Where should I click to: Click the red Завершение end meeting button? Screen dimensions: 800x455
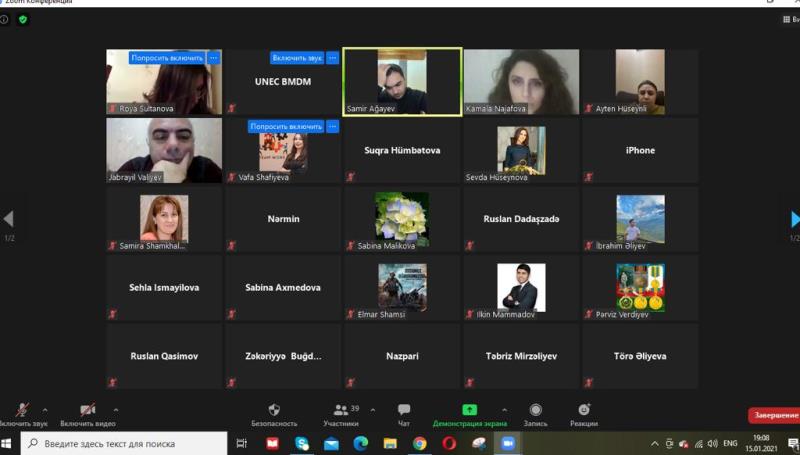(774, 415)
